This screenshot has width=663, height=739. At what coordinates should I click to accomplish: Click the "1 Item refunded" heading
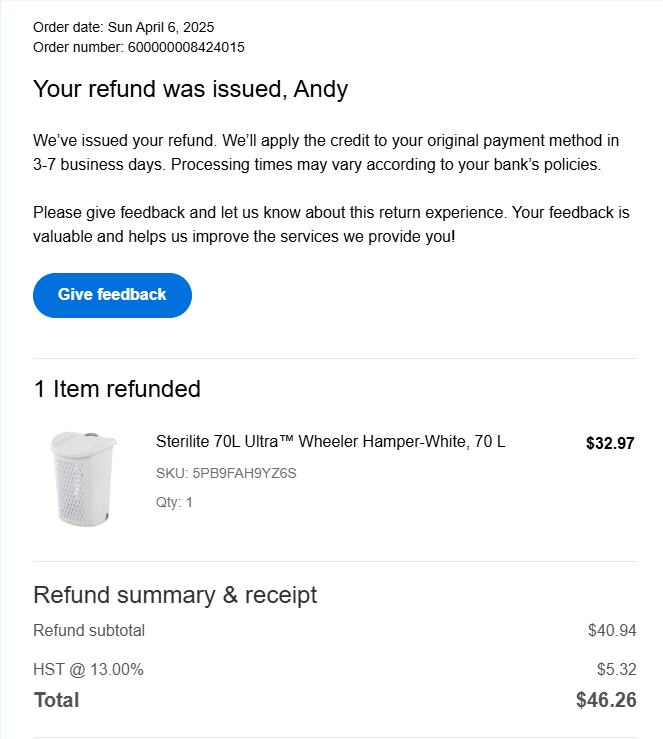(117, 389)
